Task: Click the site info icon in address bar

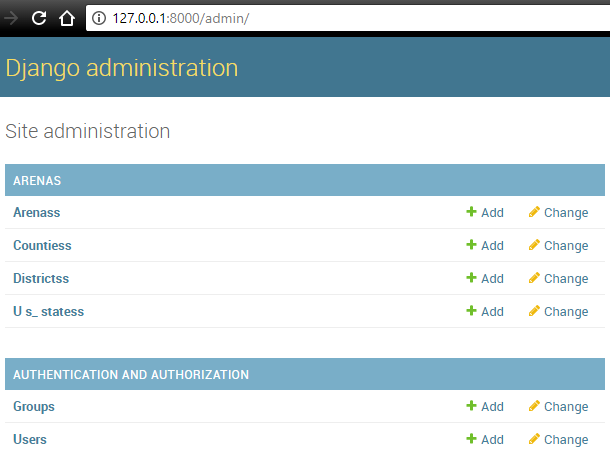Action: click(99, 18)
